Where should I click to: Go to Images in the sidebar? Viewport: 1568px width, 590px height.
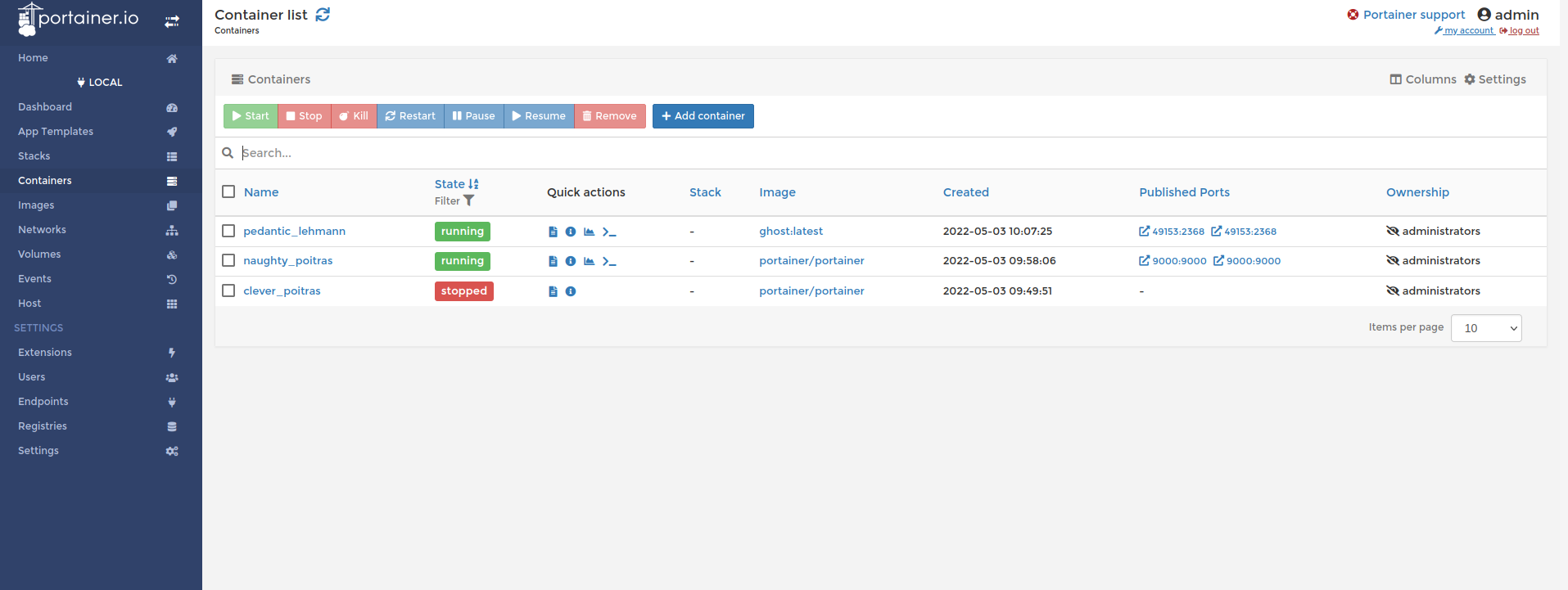36,205
